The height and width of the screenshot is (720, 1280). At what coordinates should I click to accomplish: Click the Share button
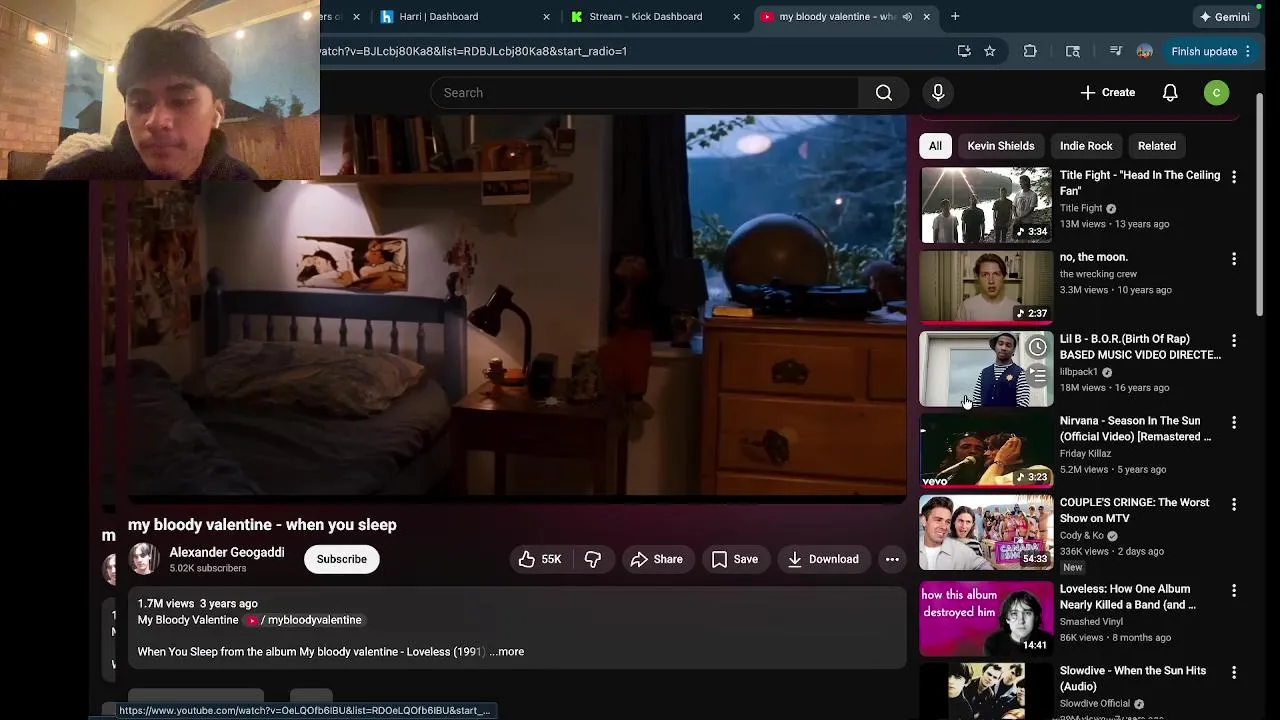pos(656,559)
